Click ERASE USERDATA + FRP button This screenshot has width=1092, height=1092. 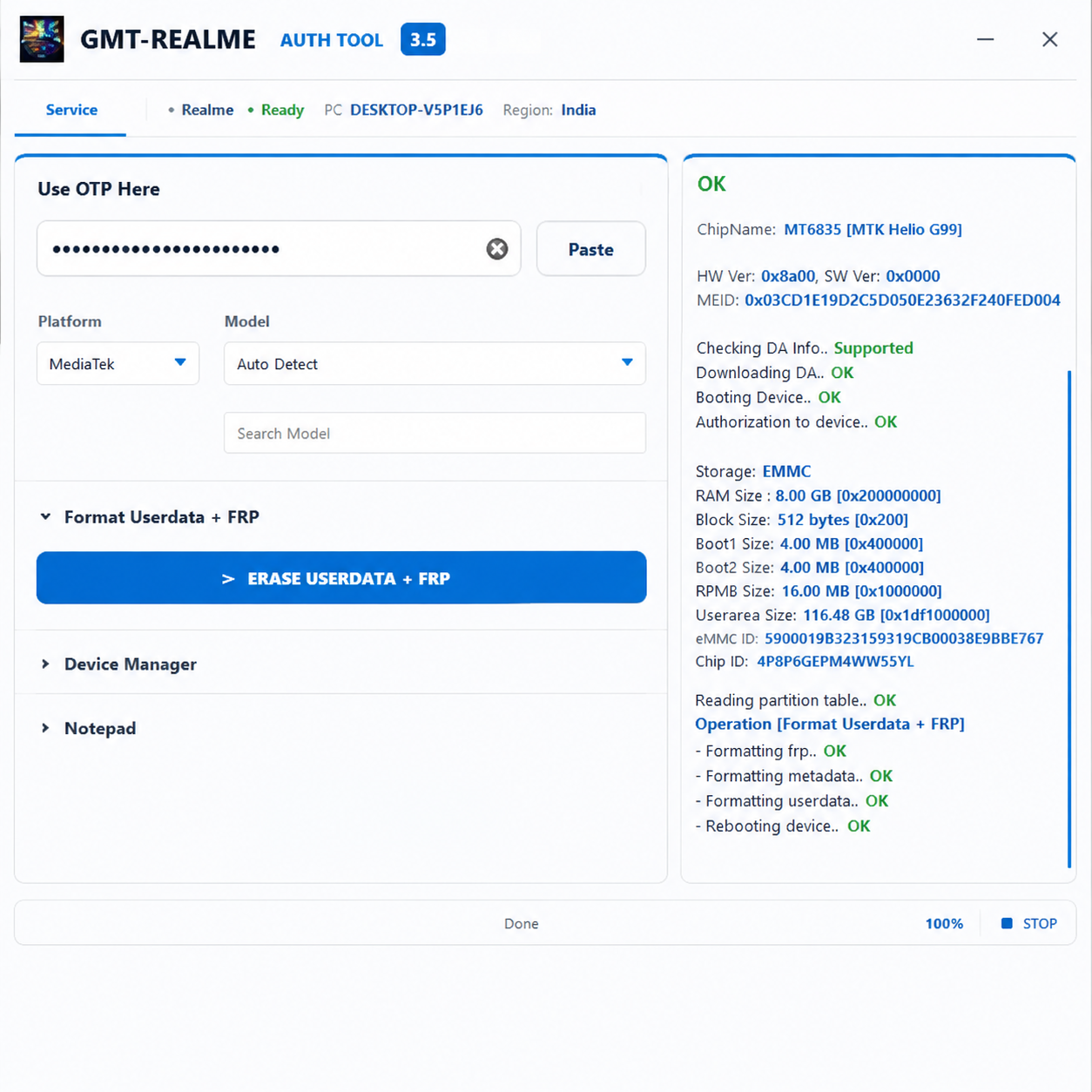tap(341, 577)
